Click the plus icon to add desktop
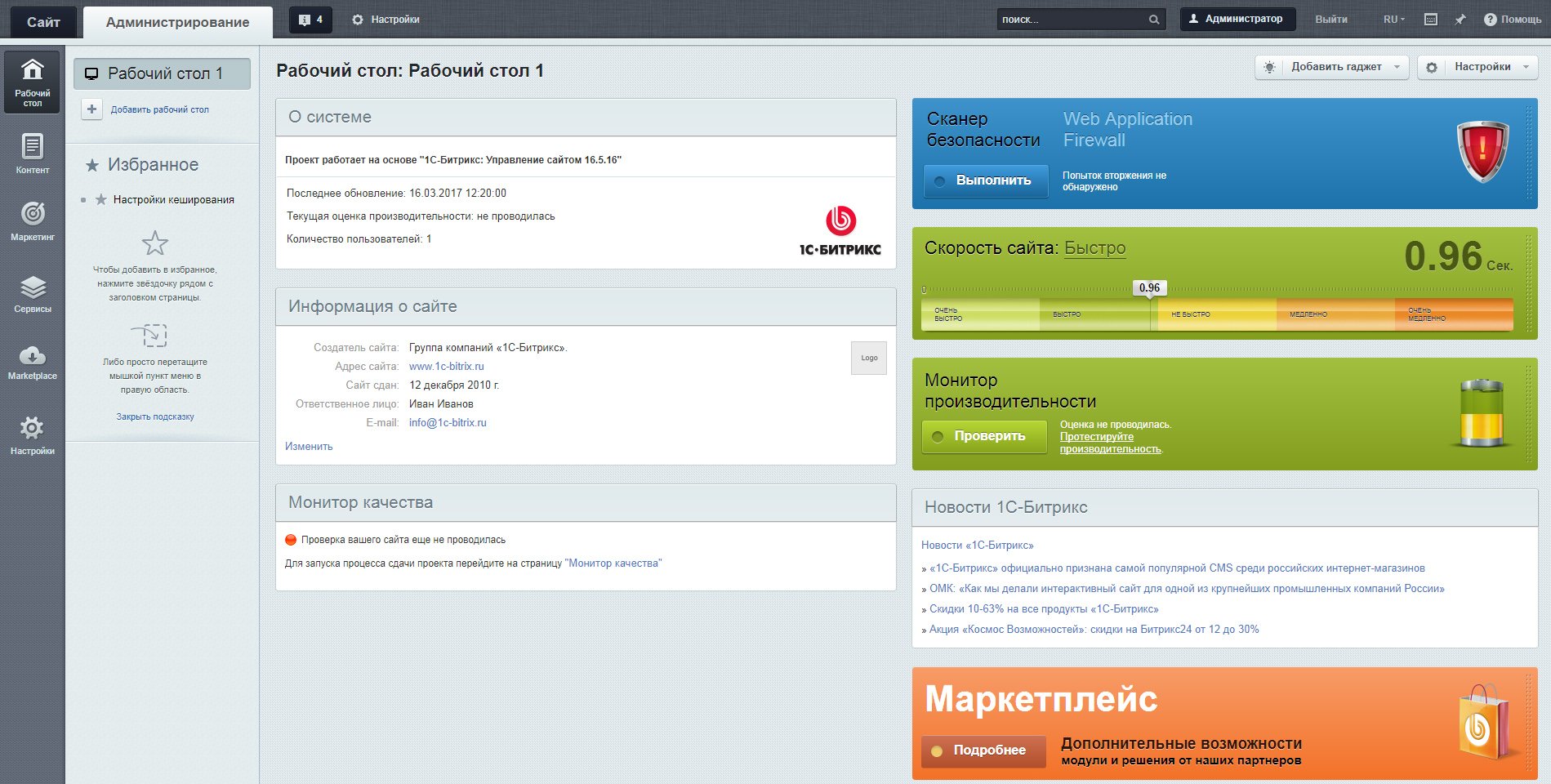The height and width of the screenshot is (784, 1551). pos(91,109)
